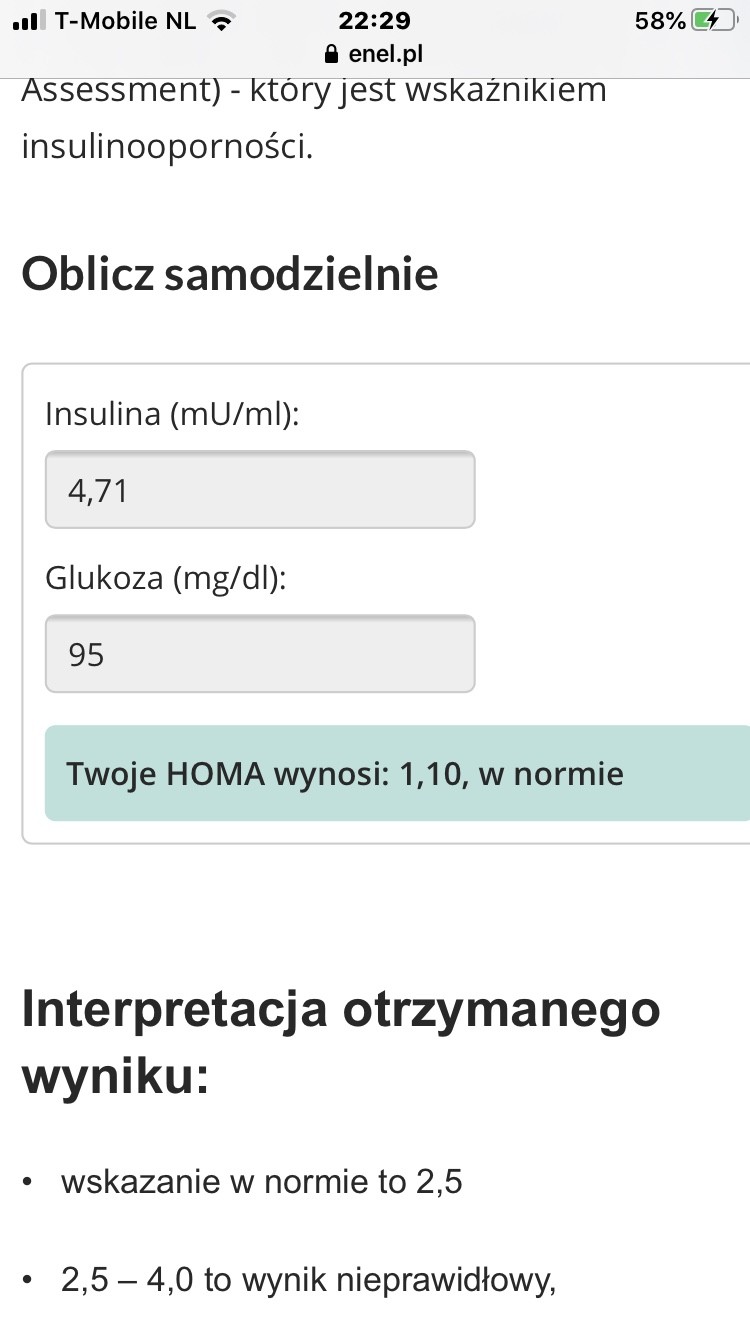Focus the Glukoza input field with 95
Screen dimensions: 750x1334
[x=260, y=654]
